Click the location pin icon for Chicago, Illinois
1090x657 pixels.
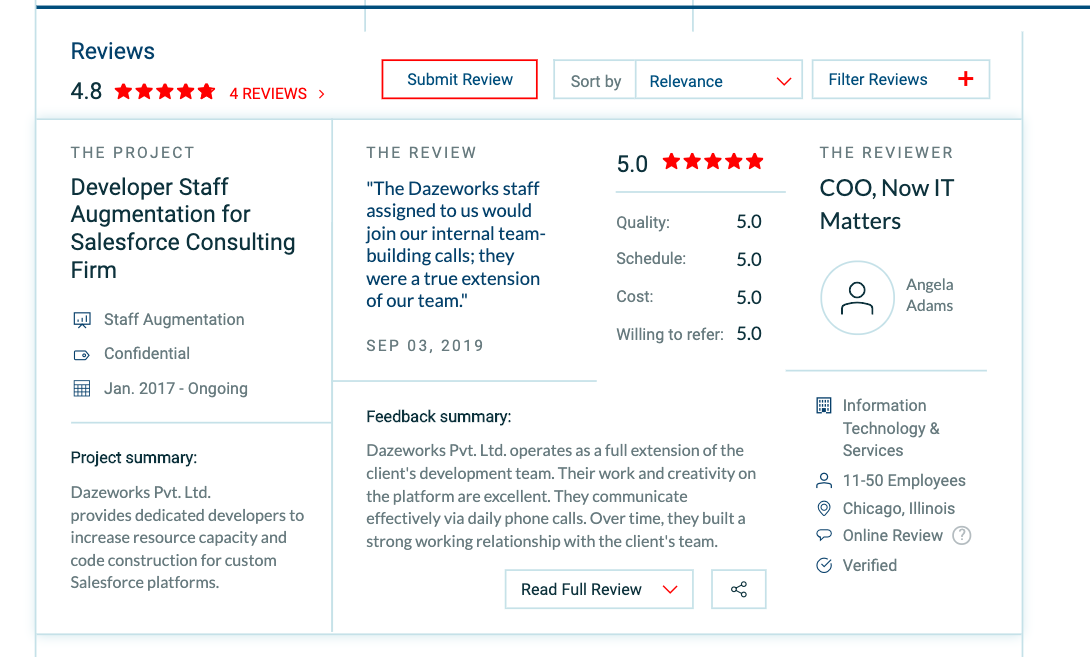[x=824, y=508]
